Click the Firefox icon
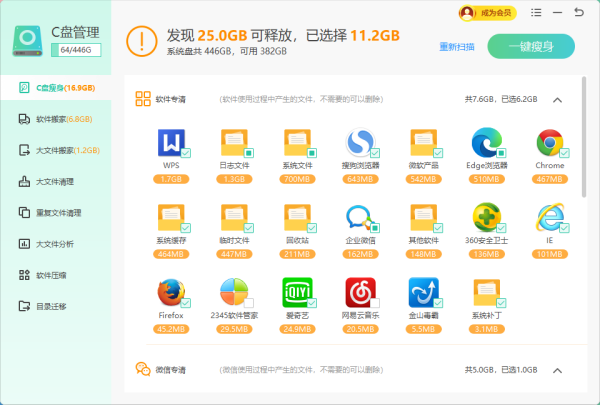The width and height of the screenshot is (600, 405). [171, 292]
